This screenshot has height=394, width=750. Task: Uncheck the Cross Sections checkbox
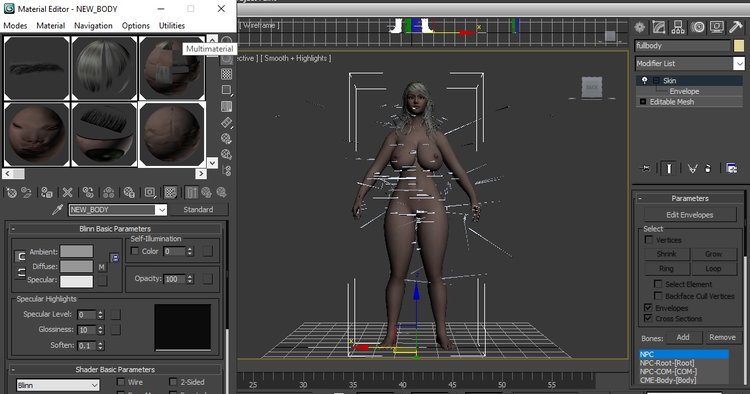click(648, 318)
